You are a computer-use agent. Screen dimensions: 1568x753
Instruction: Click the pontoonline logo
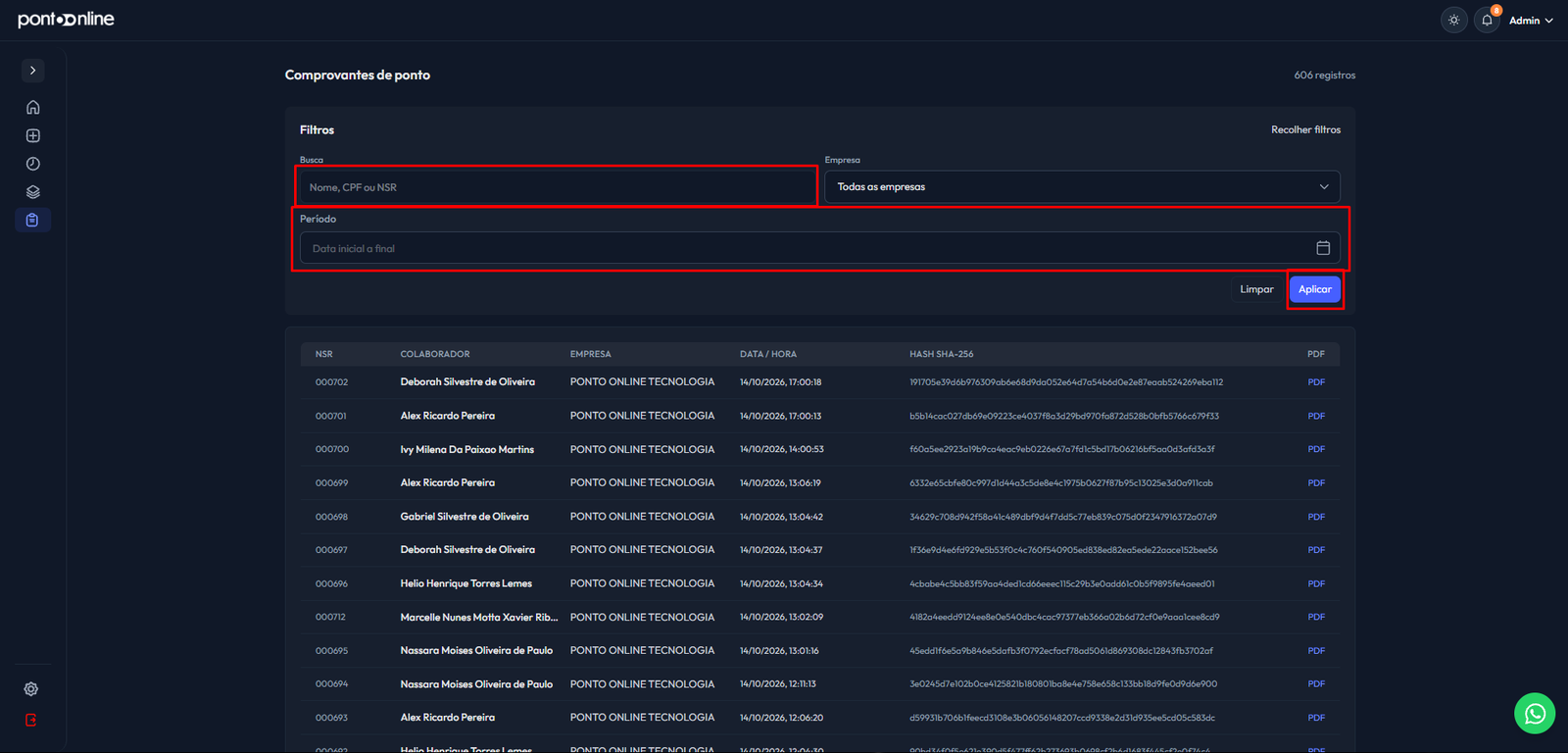tap(66, 20)
